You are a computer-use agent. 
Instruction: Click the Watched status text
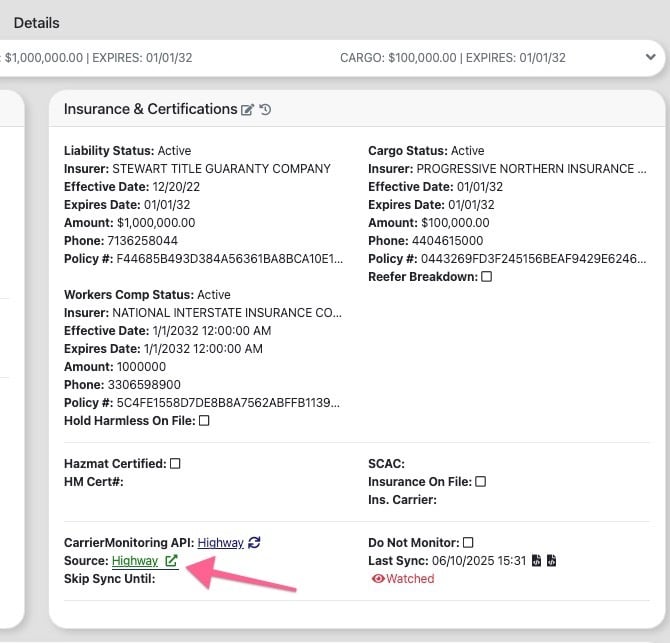tap(410, 579)
